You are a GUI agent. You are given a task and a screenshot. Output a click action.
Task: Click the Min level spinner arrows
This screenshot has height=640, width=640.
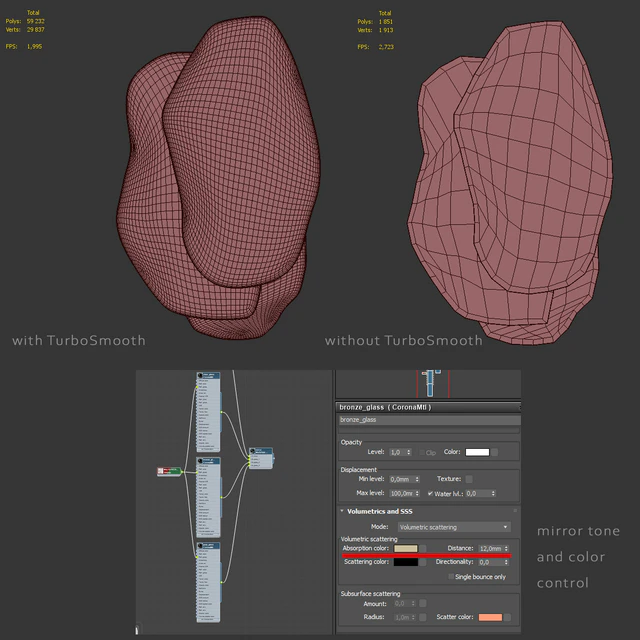click(x=417, y=479)
